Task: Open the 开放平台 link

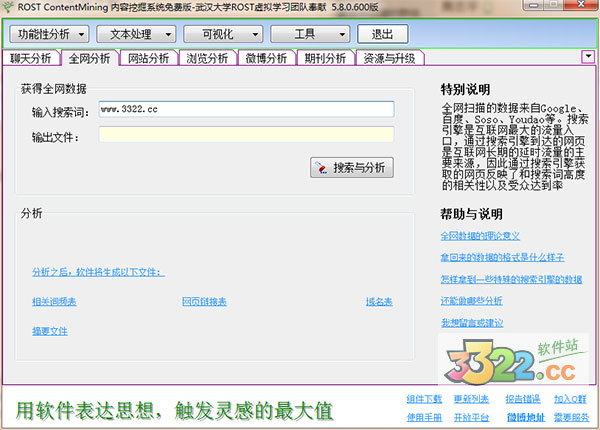Action: [x=471, y=417]
